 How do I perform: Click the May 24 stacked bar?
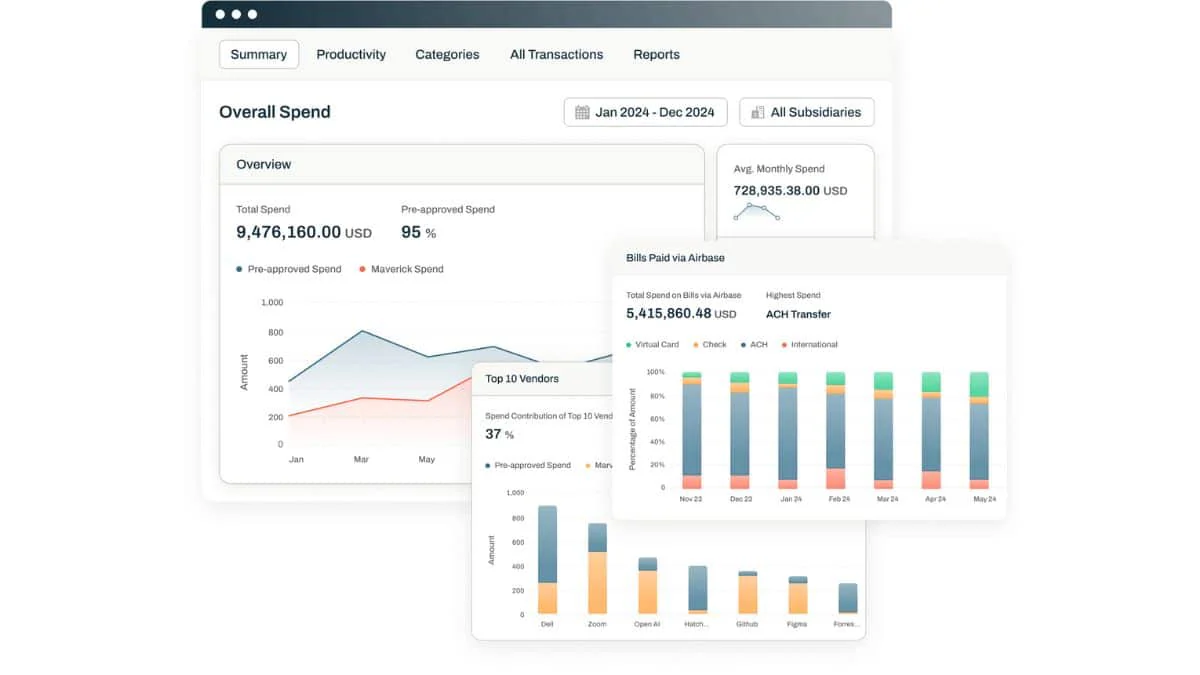pyautogui.click(x=979, y=431)
